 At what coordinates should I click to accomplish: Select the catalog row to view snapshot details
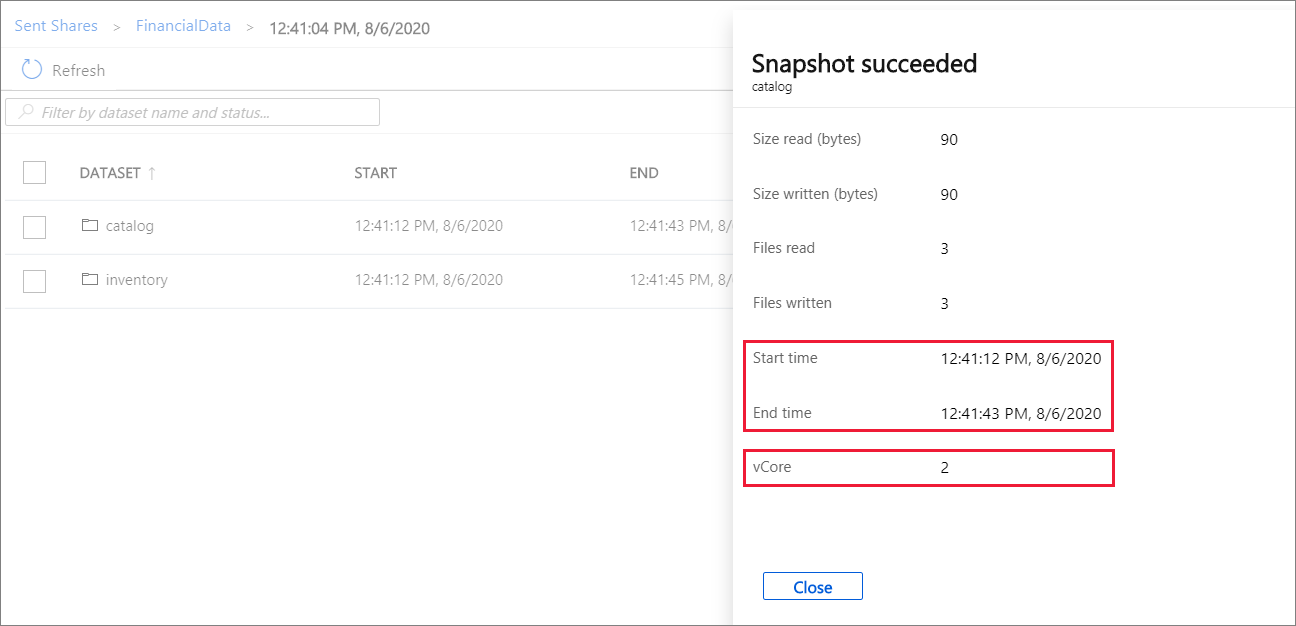pyautogui.click(x=130, y=225)
